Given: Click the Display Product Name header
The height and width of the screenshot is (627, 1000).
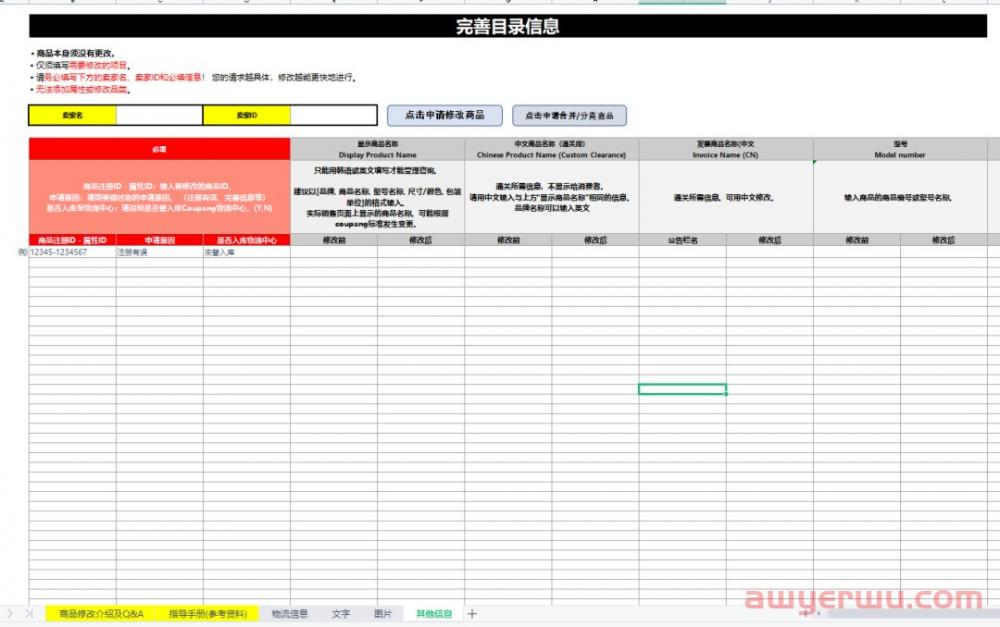Looking at the screenshot, I should 378,149.
